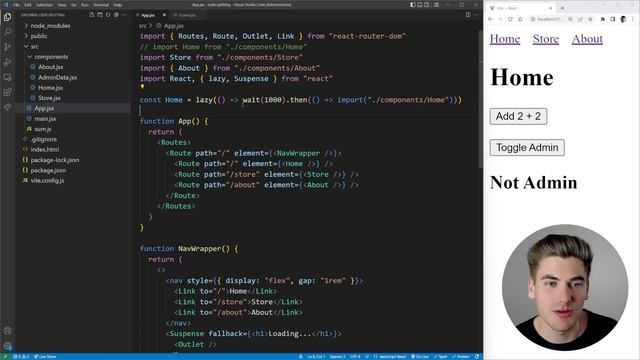Open the Terminal menu

(101, 5)
